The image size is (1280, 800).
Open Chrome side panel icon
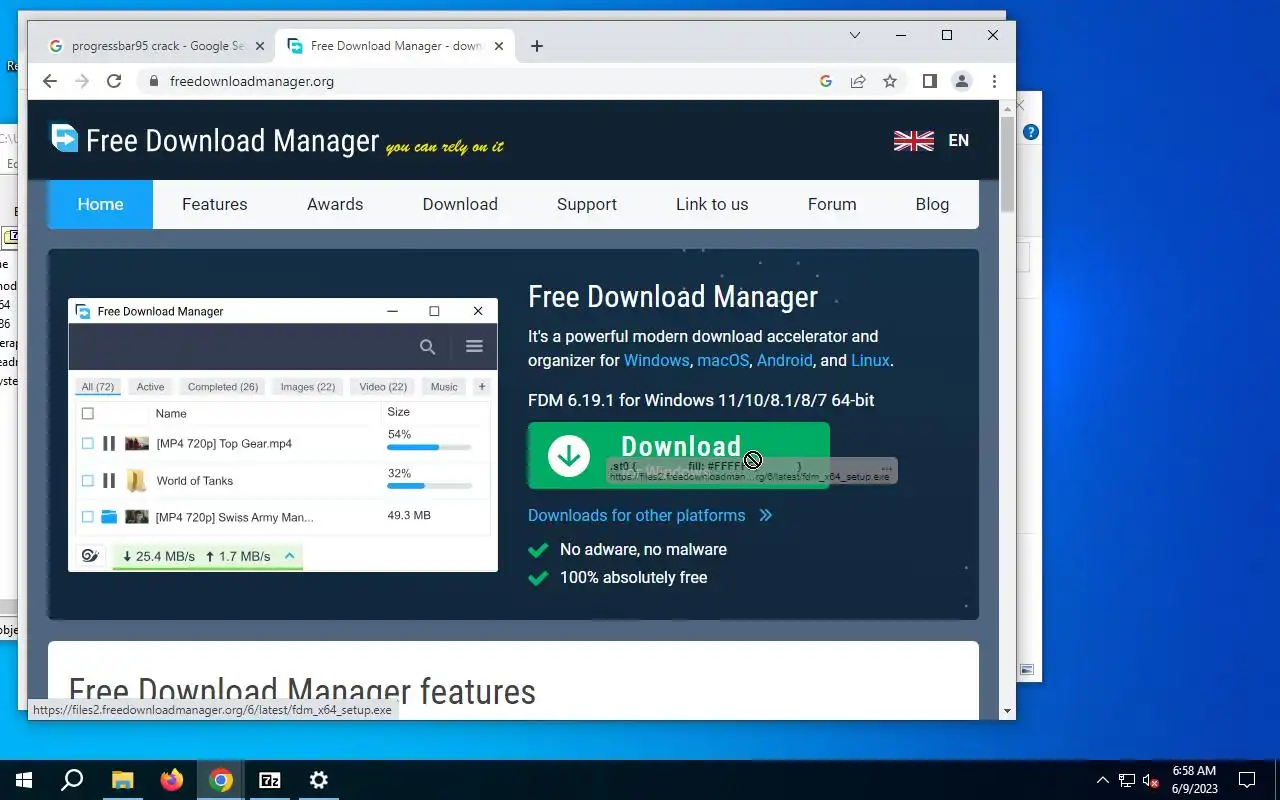(x=930, y=81)
